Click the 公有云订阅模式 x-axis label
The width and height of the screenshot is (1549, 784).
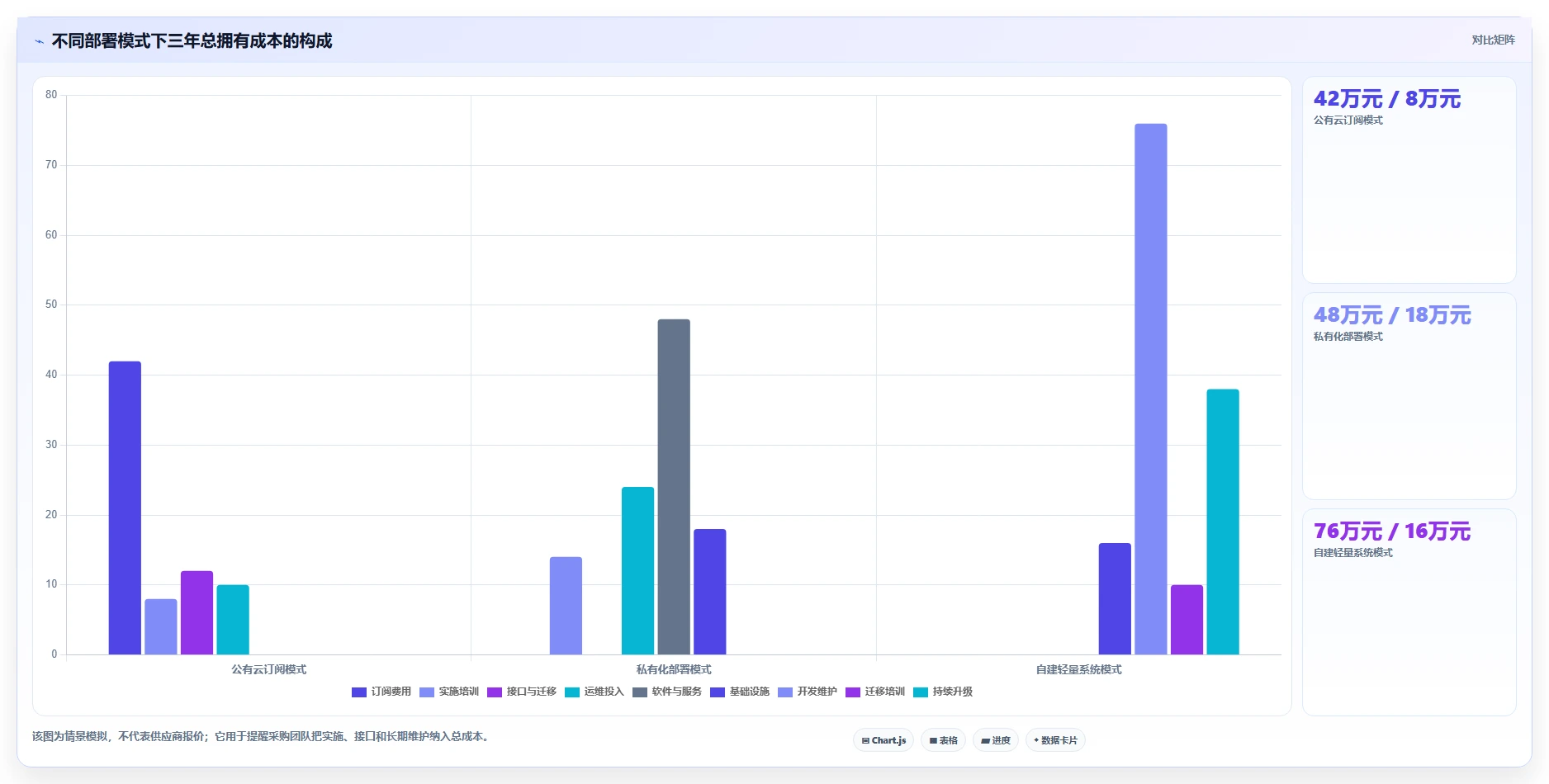(x=269, y=669)
